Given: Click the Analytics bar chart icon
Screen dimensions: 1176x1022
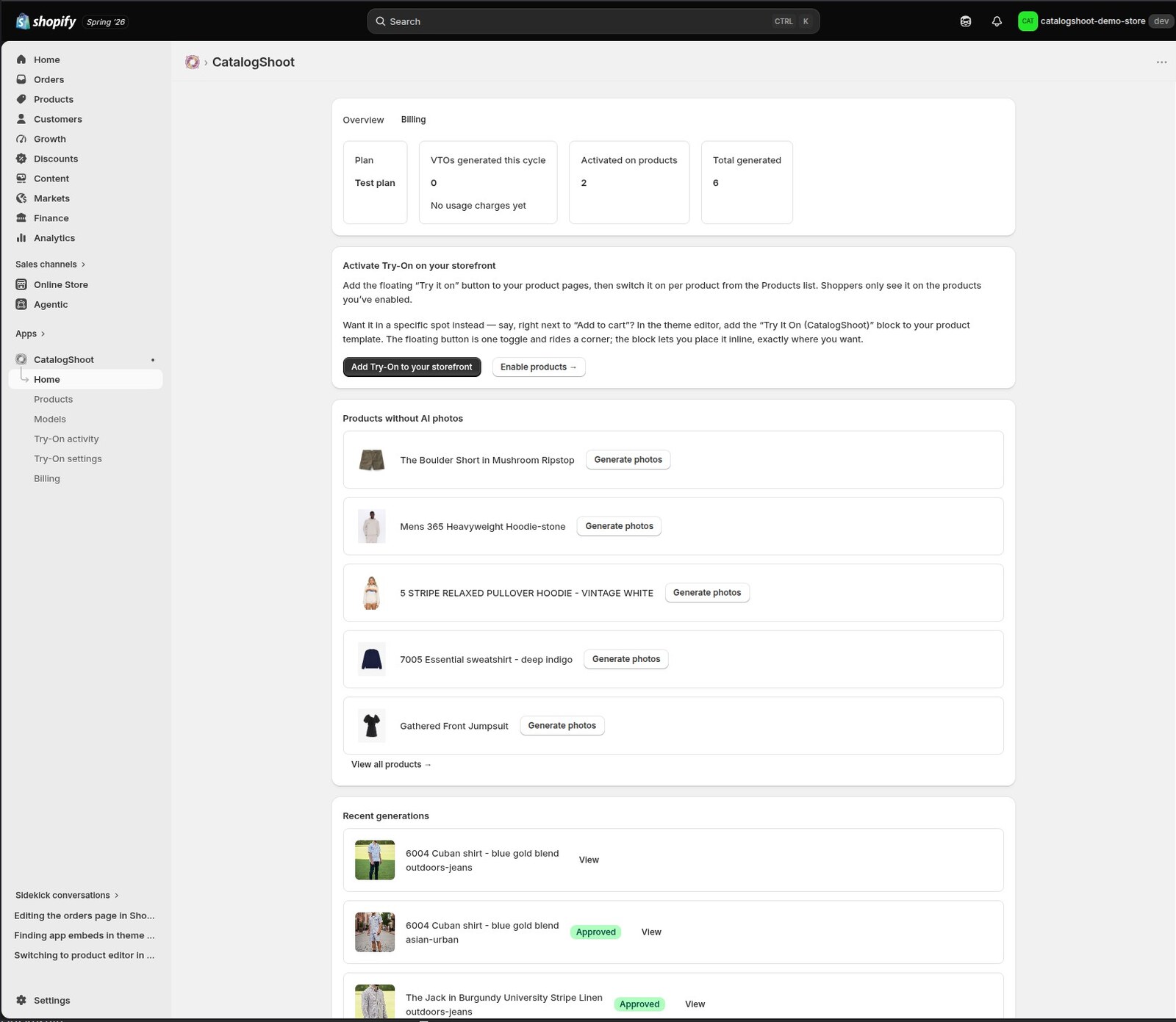Looking at the screenshot, I should 21,238.
